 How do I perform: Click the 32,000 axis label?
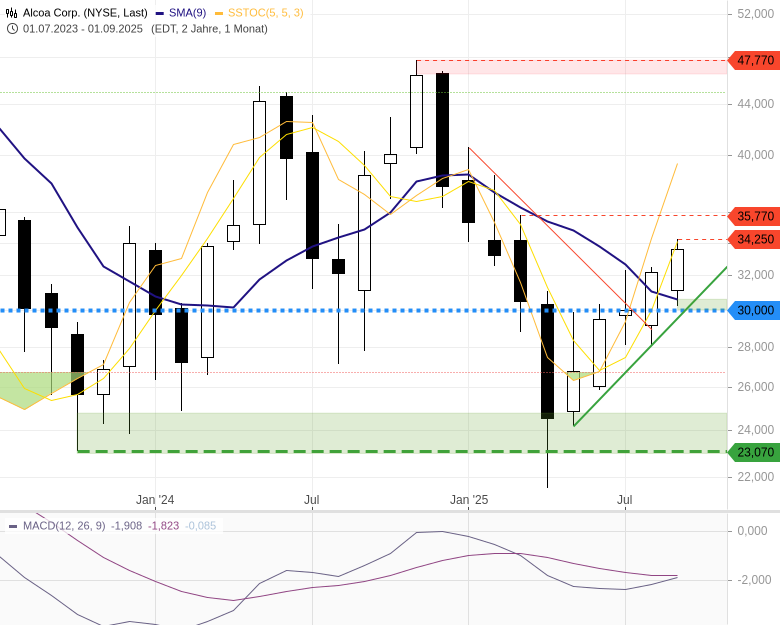[x=756, y=275]
